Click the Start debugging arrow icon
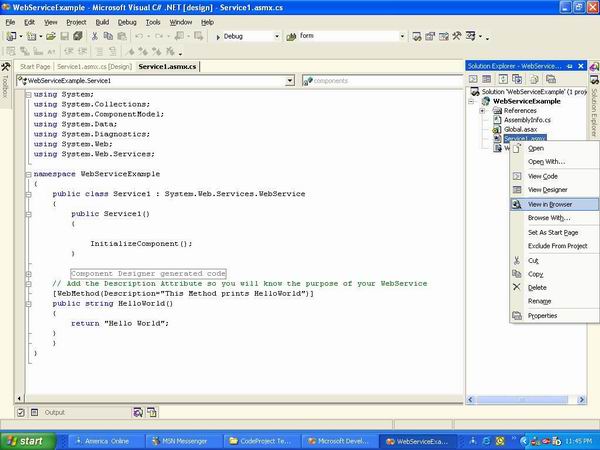Screen dimensions: 600x450 coord(219,36)
